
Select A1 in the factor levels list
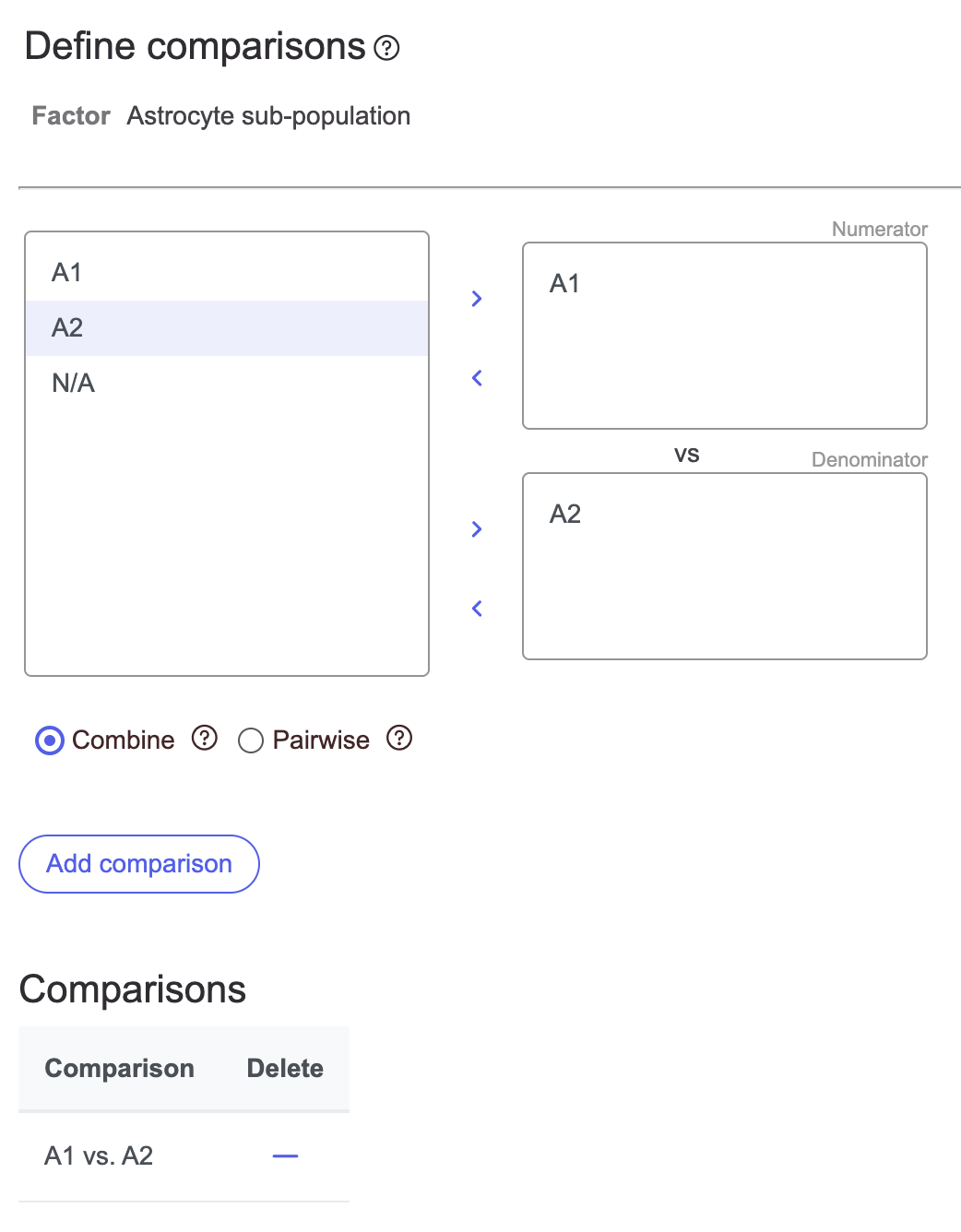[x=67, y=273]
